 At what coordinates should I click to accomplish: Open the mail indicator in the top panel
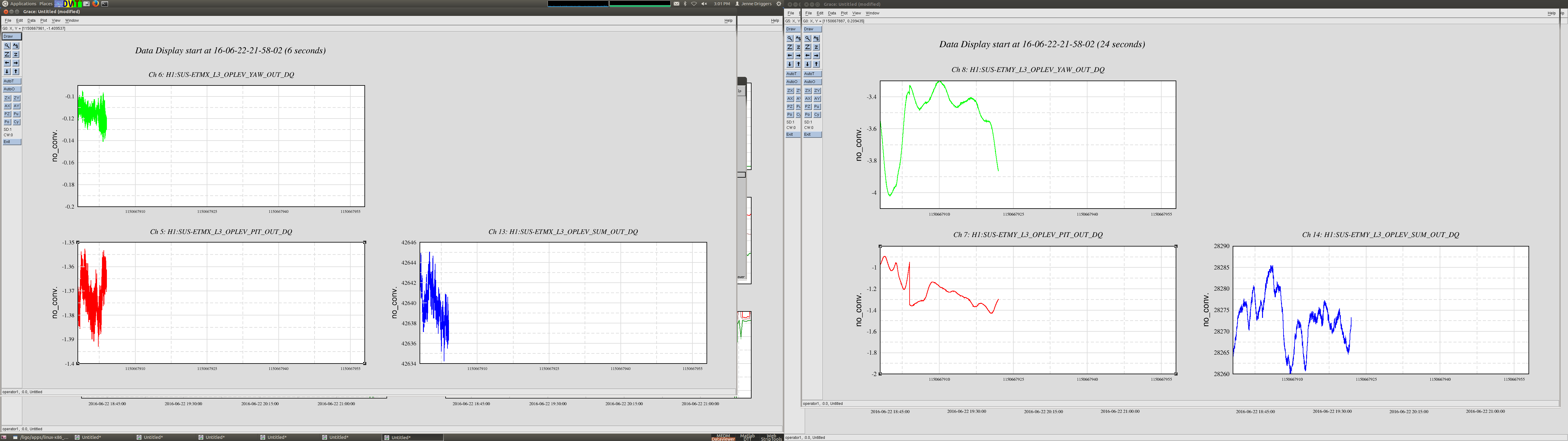(676, 4)
